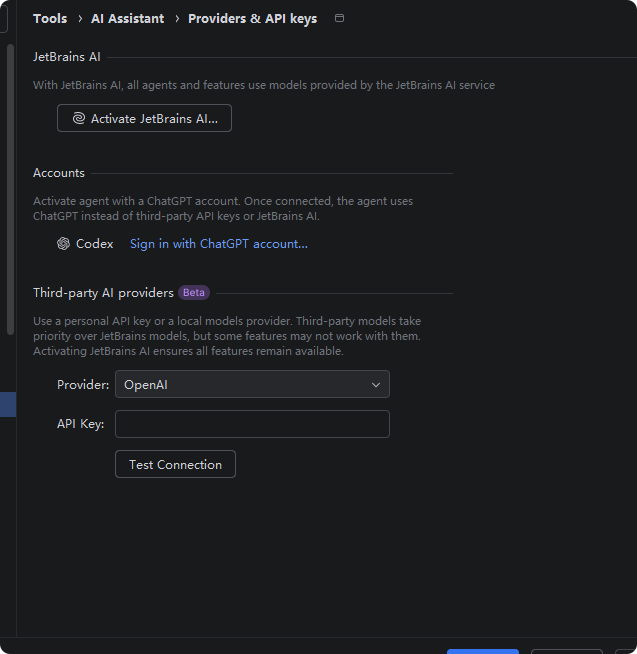The height and width of the screenshot is (654, 637).
Task: Click the Test Connection button
Action: tap(175, 464)
